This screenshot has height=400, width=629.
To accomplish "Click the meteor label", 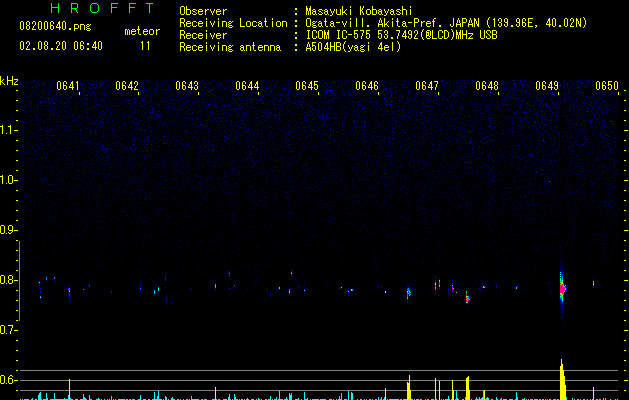I will [142, 31].
